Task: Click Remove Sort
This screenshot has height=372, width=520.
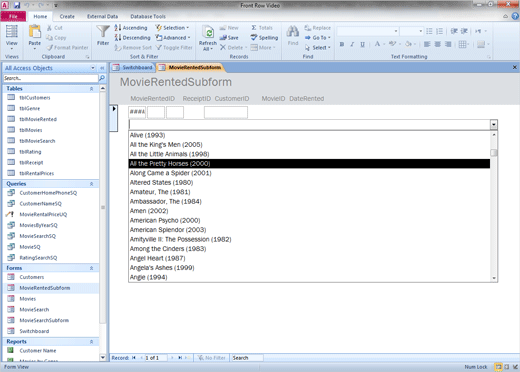Action: pos(133,48)
